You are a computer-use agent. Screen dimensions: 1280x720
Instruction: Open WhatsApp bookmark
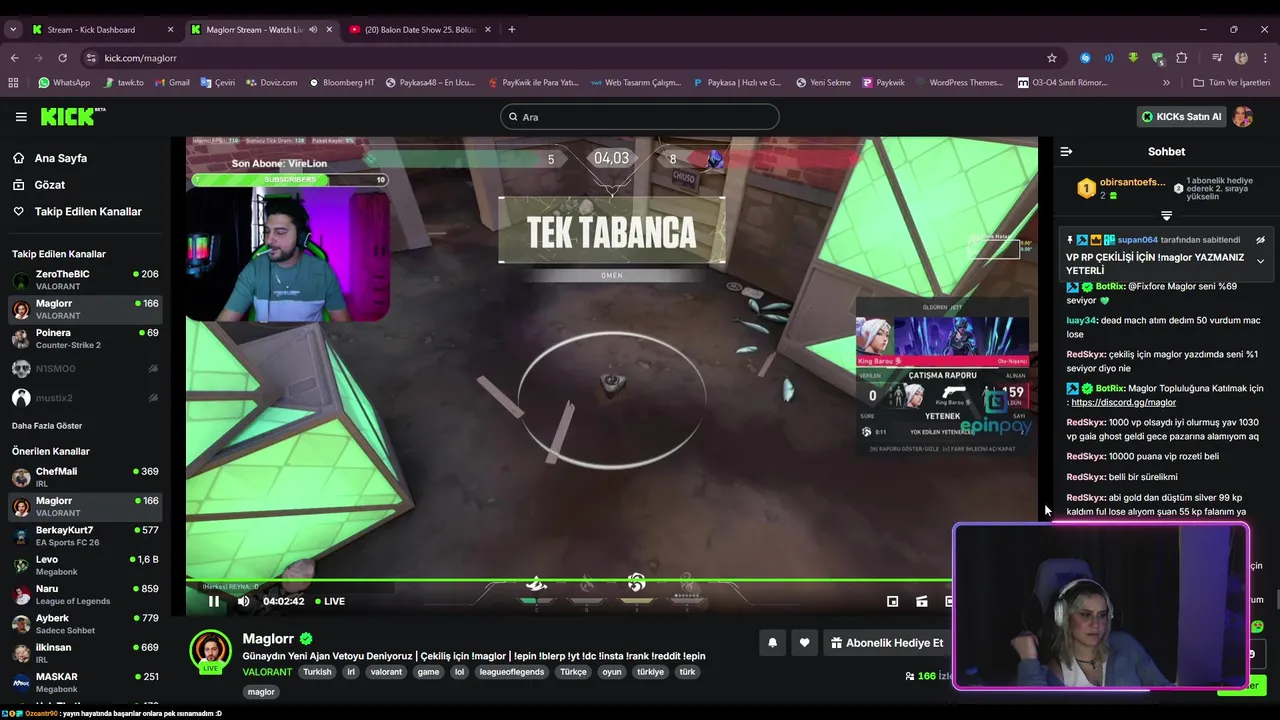click(64, 83)
